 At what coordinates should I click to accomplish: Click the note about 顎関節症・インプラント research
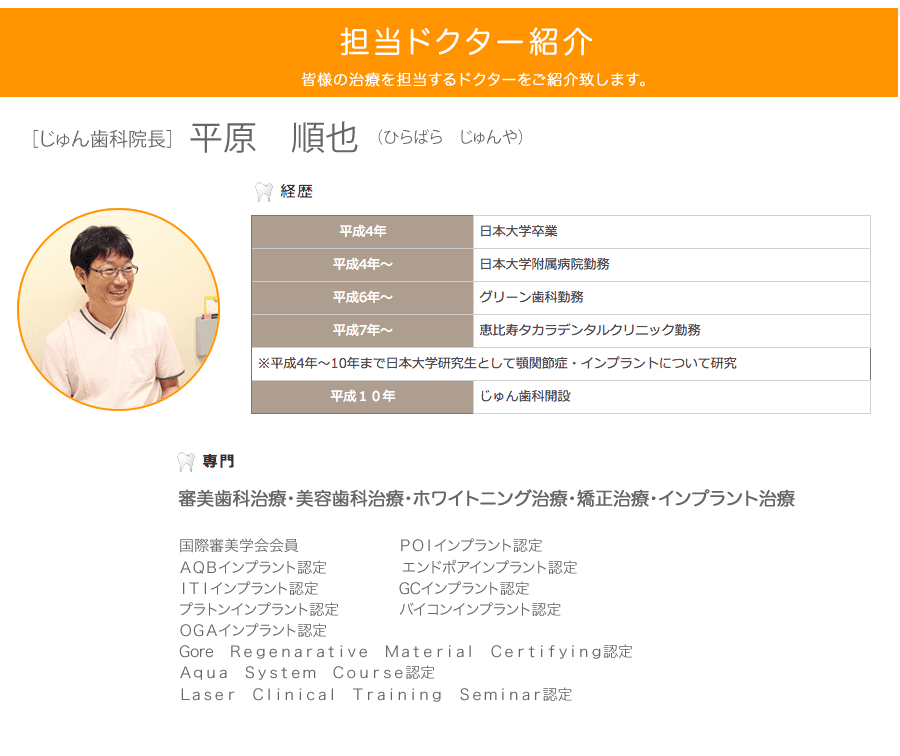tap(561, 363)
